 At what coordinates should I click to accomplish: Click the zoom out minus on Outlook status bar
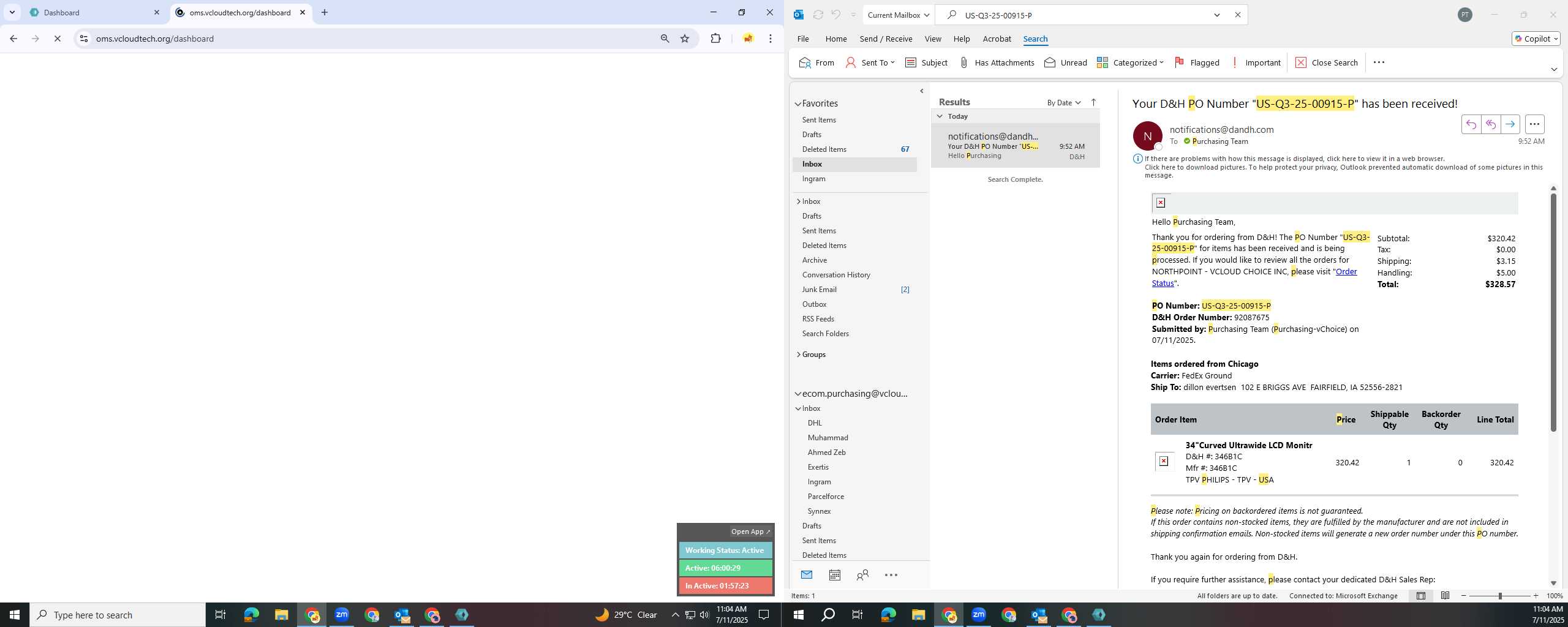(1464, 596)
